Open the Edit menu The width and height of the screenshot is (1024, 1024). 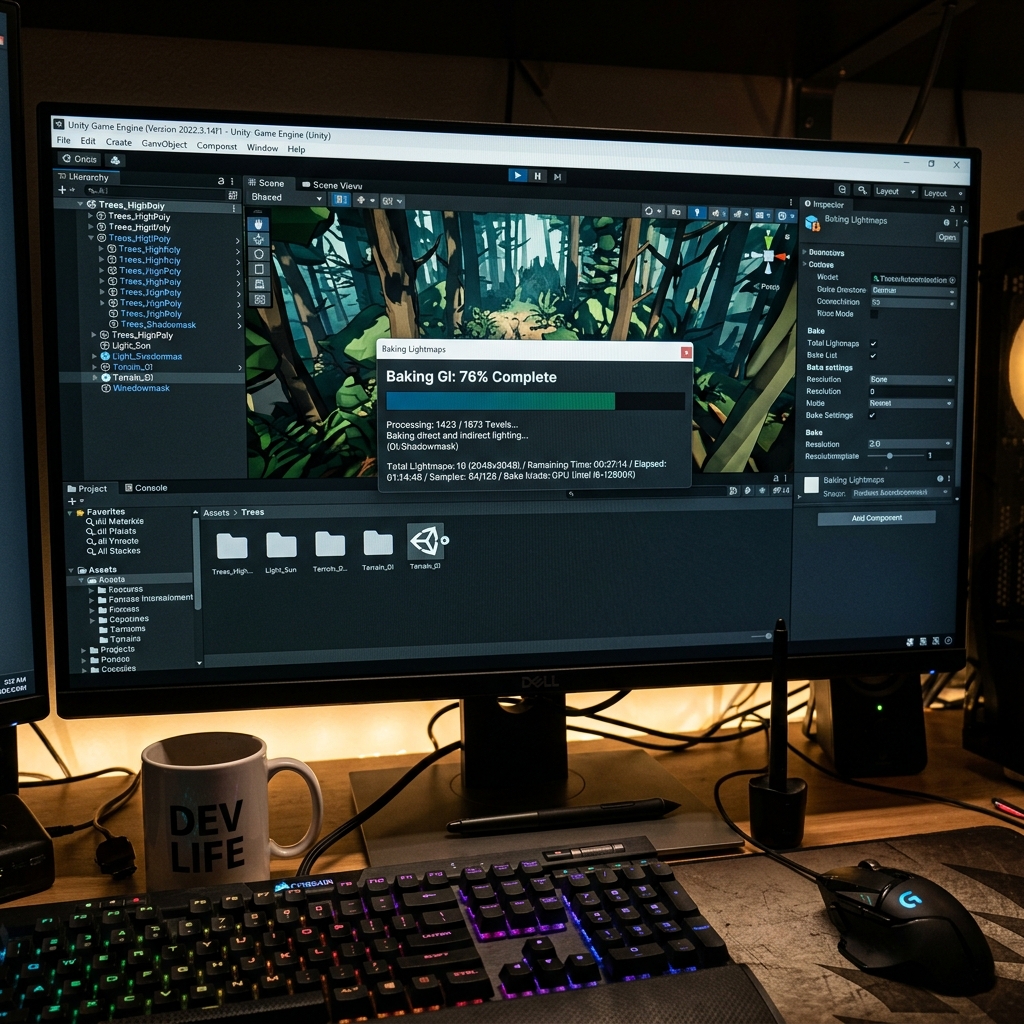[x=88, y=141]
